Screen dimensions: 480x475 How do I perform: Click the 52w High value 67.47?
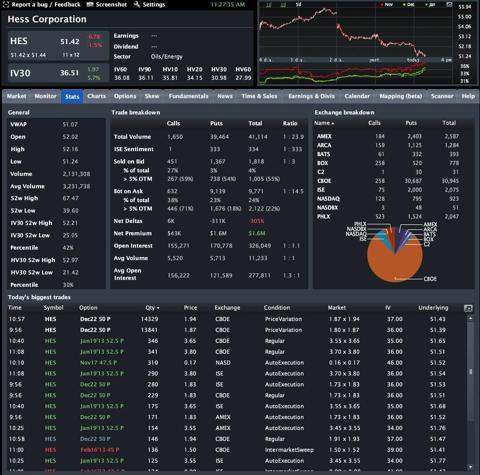tap(70, 198)
